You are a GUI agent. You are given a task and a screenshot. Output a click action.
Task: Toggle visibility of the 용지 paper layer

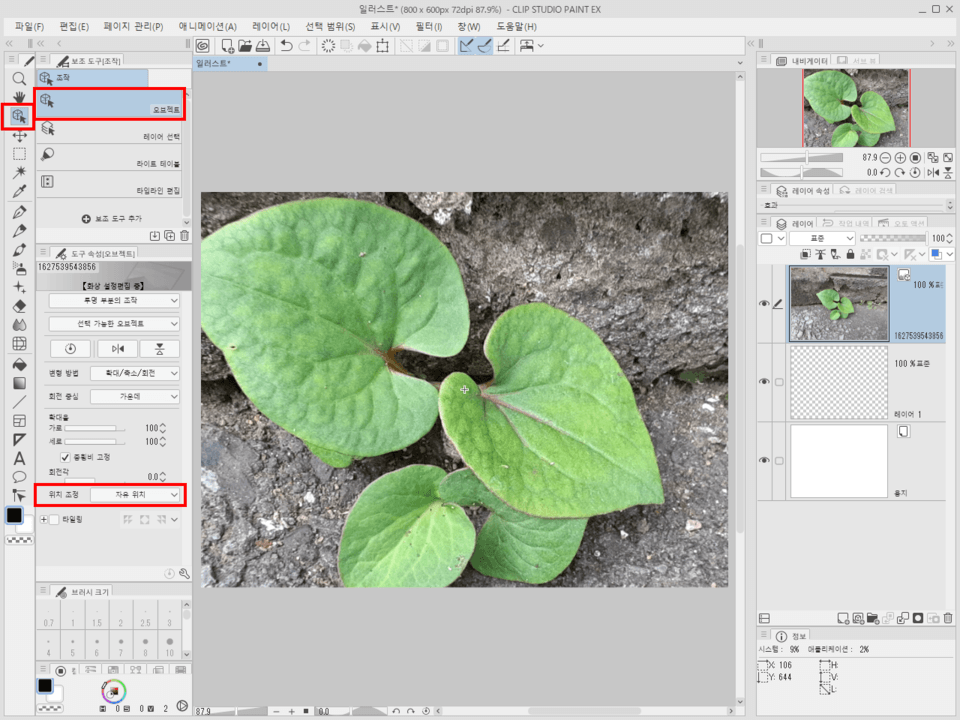(766, 460)
